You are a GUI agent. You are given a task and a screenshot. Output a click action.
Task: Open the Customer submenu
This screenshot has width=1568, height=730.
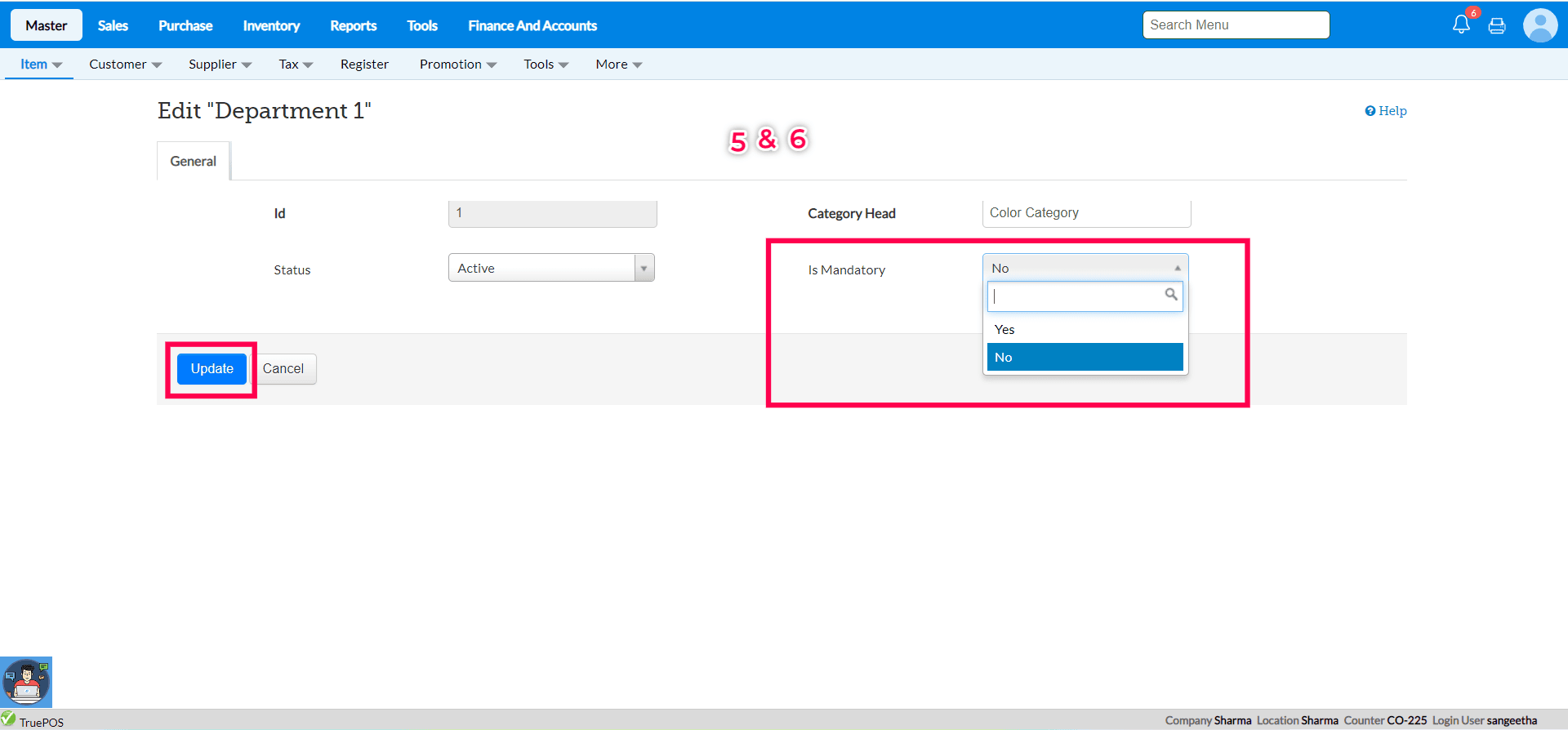[125, 65]
